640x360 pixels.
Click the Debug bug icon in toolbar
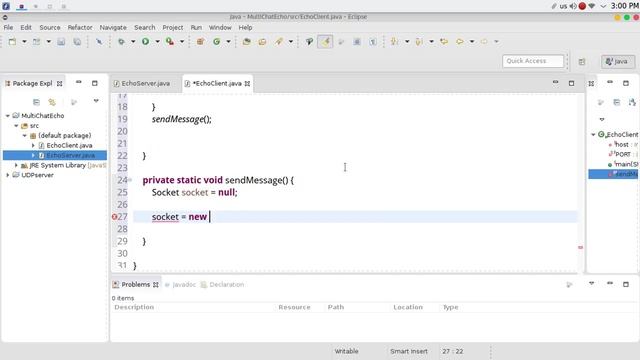click(x=121, y=42)
